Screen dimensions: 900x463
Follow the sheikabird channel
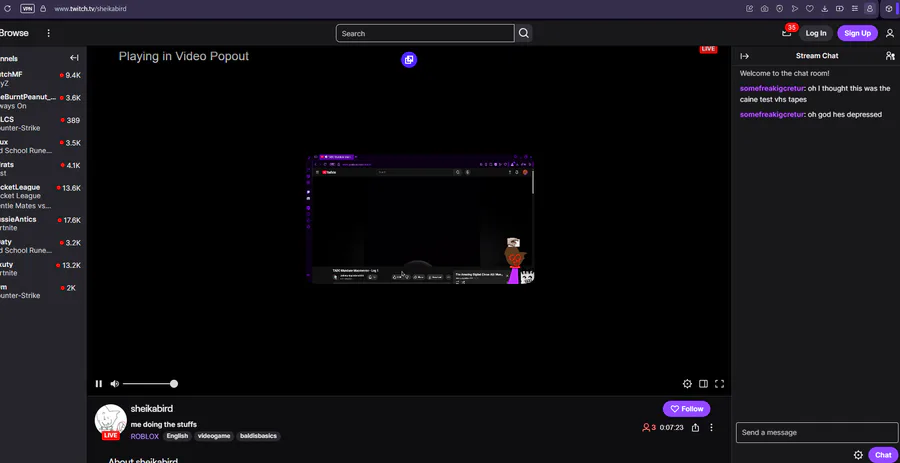coord(686,408)
